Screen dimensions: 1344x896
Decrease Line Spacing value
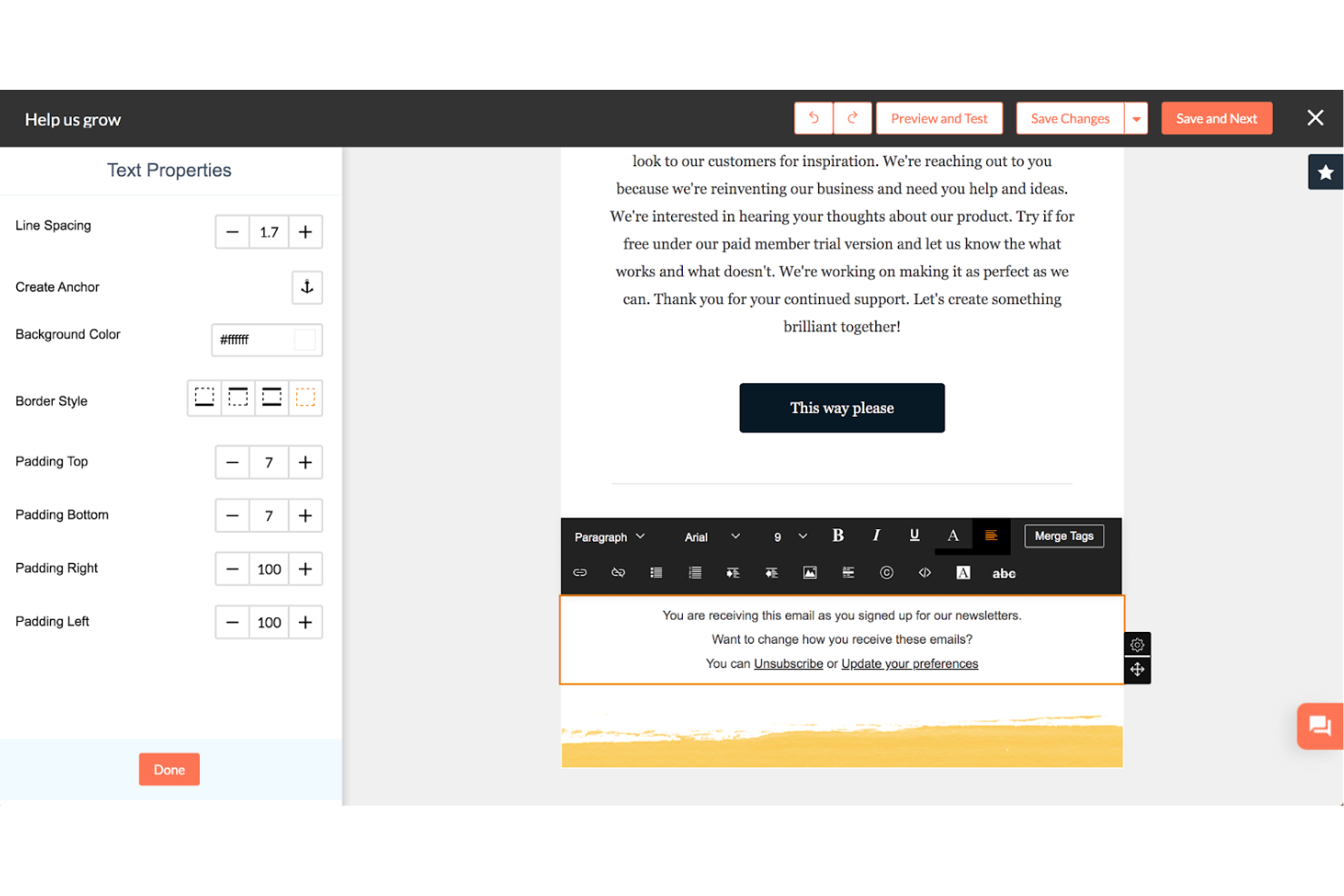(x=232, y=232)
